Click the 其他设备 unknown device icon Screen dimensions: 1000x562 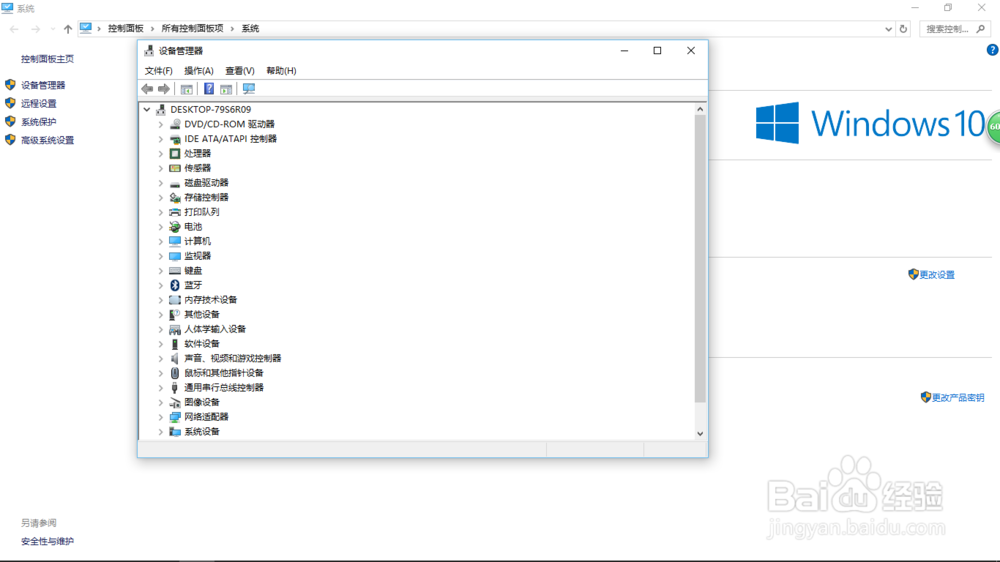click(x=175, y=314)
